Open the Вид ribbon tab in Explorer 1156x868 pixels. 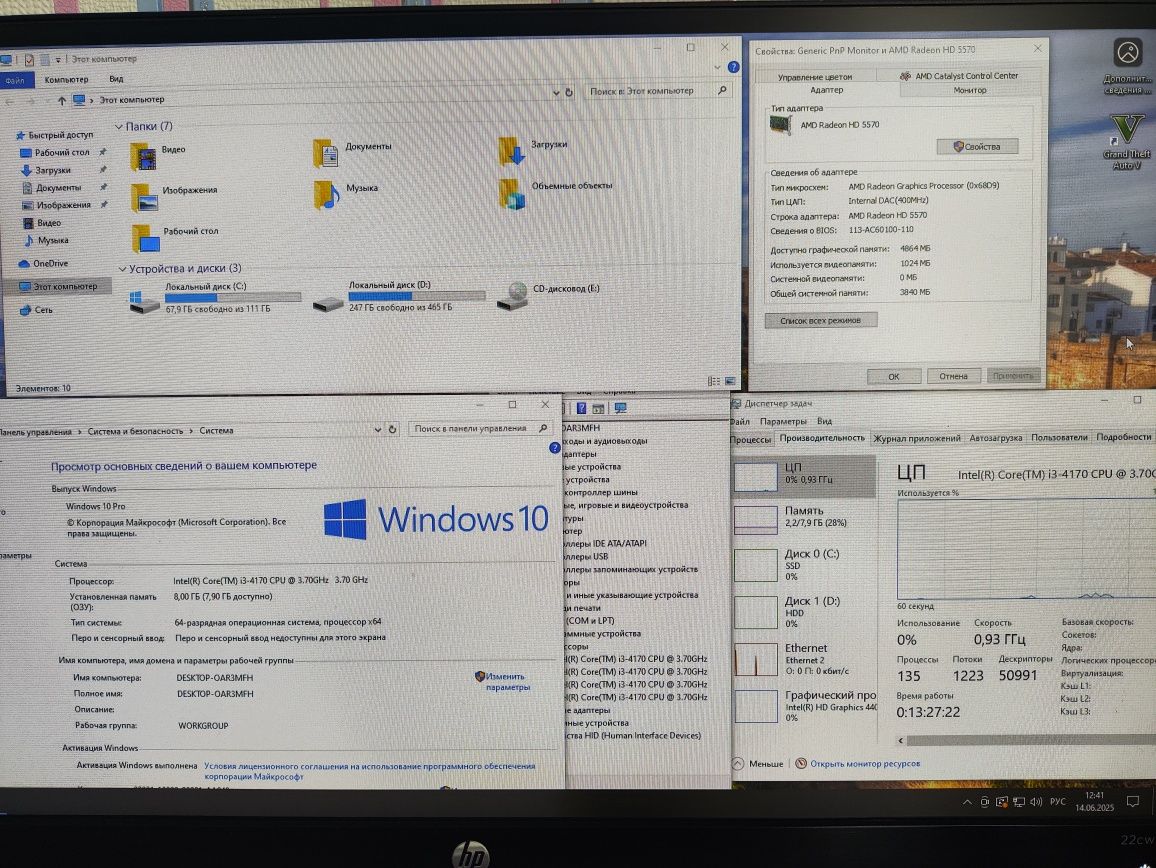tap(116, 79)
